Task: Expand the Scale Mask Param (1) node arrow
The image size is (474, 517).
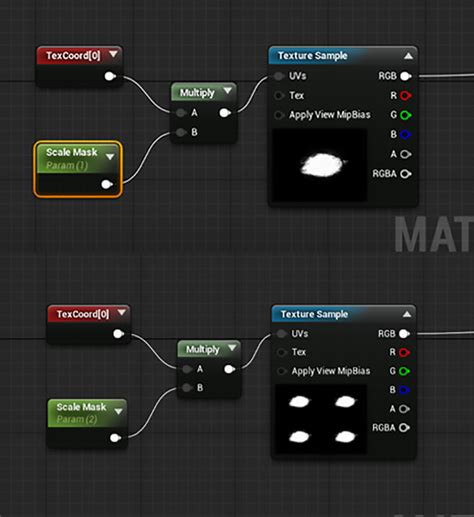Action: click(x=110, y=157)
